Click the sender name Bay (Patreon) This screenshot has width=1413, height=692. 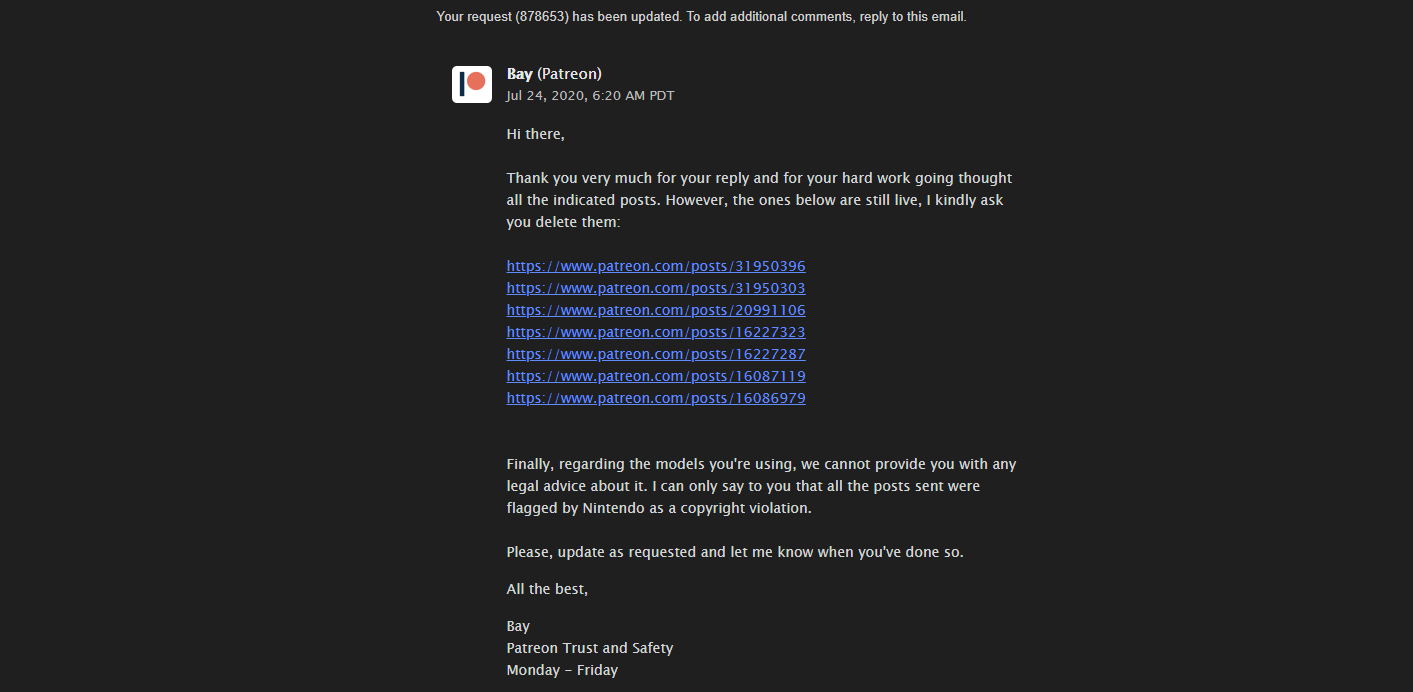[x=554, y=74]
